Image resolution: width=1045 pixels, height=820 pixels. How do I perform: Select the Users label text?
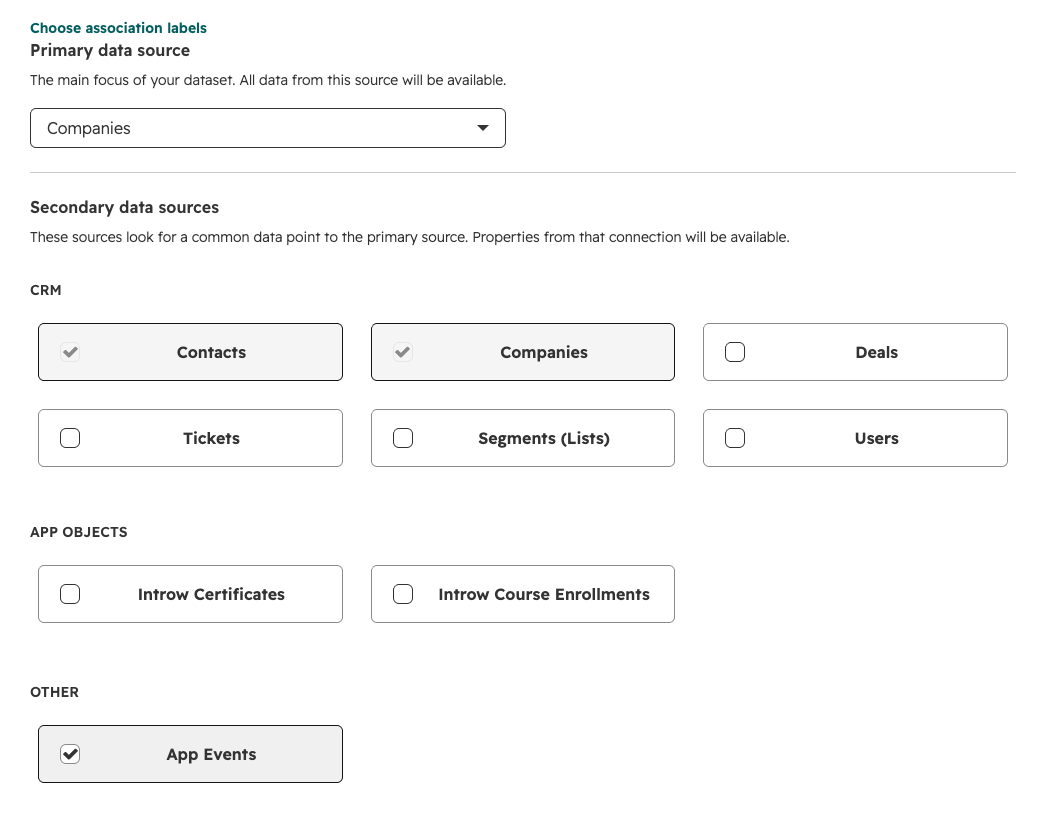876,438
